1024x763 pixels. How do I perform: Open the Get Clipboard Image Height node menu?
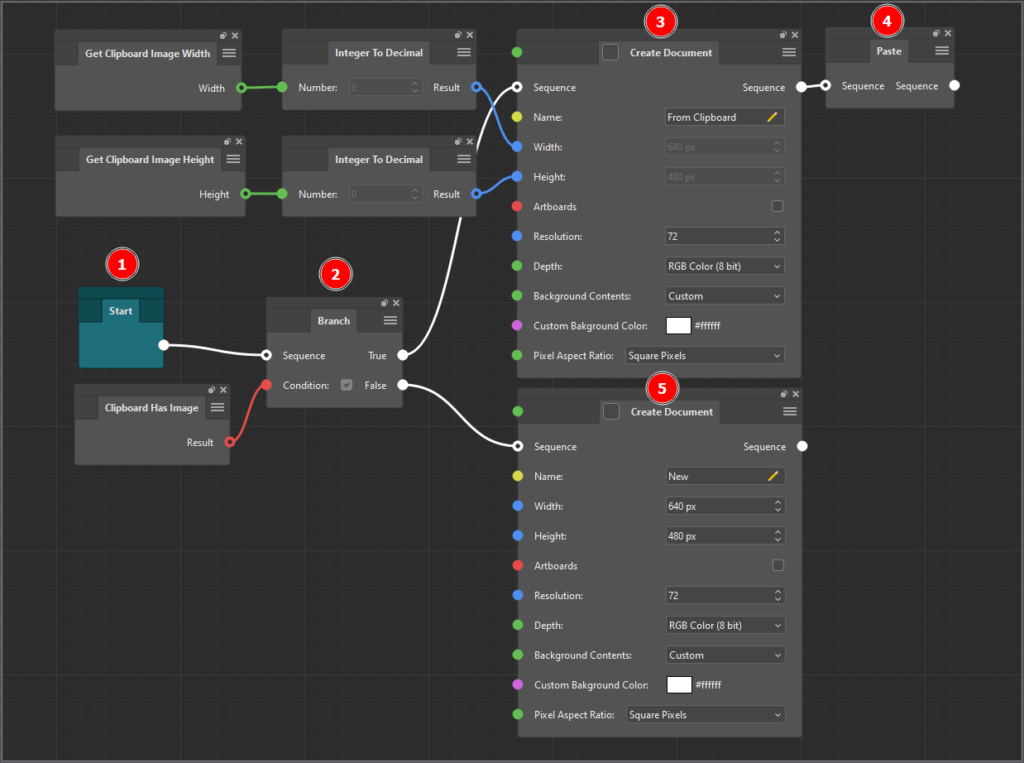(x=233, y=159)
